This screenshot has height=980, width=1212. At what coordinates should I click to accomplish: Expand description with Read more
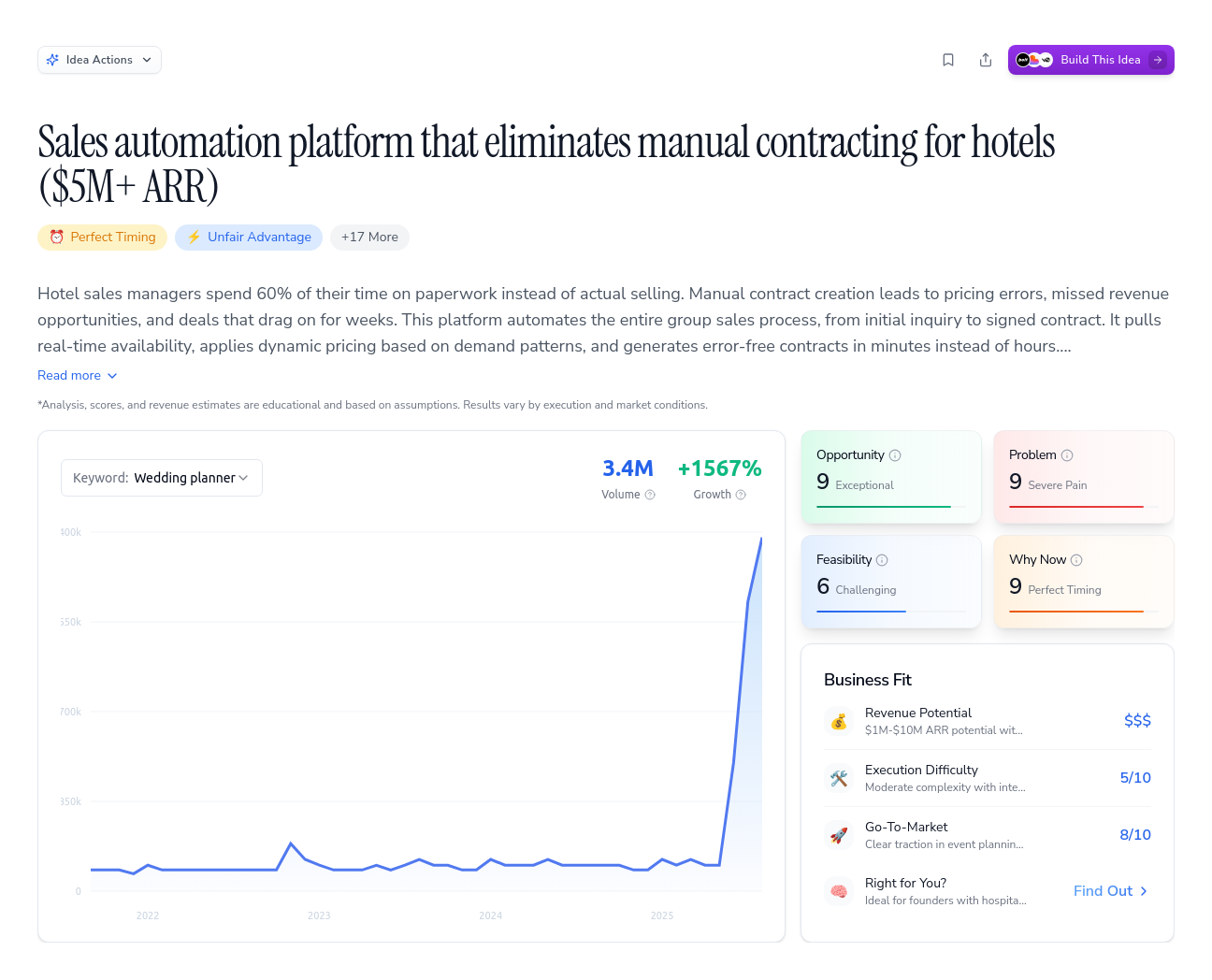pos(78,375)
